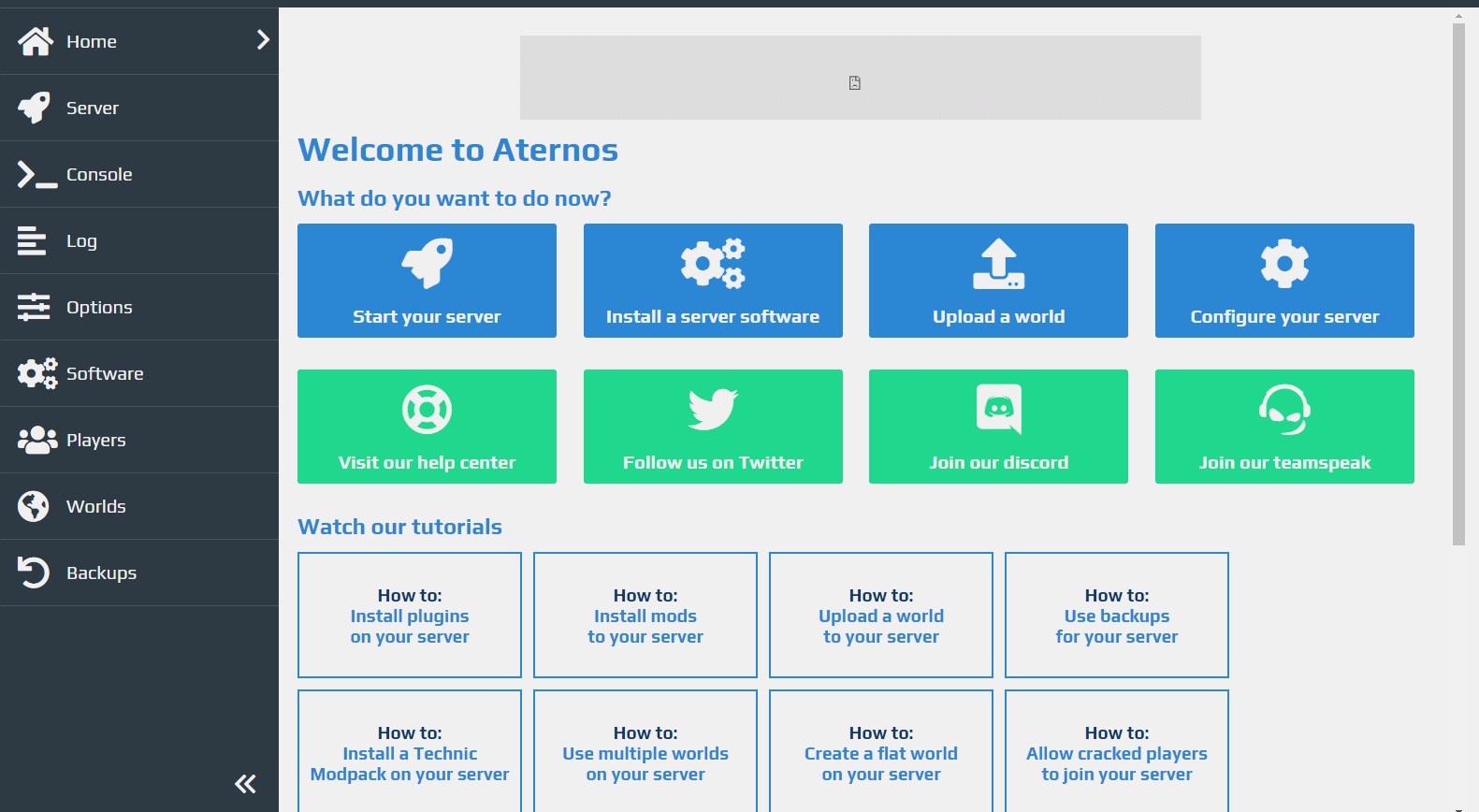Open tutorial Install mods to your server
1479x812 pixels.
pos(645,616)
